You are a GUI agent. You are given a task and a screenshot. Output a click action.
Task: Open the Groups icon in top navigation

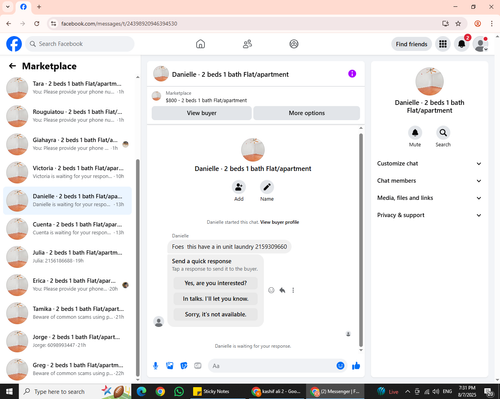point(294,44)
